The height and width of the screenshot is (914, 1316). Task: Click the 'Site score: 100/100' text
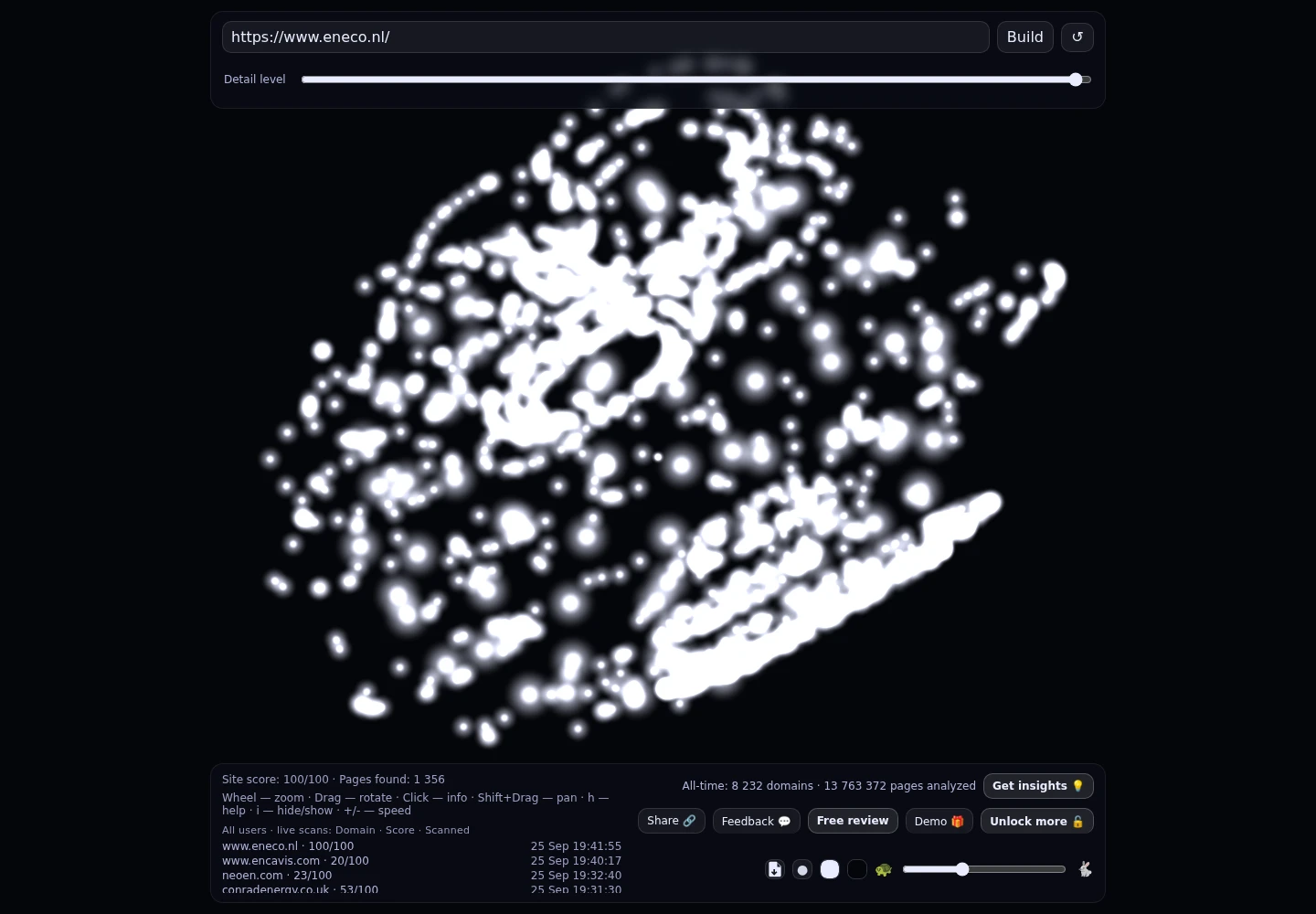coord(275,780)
